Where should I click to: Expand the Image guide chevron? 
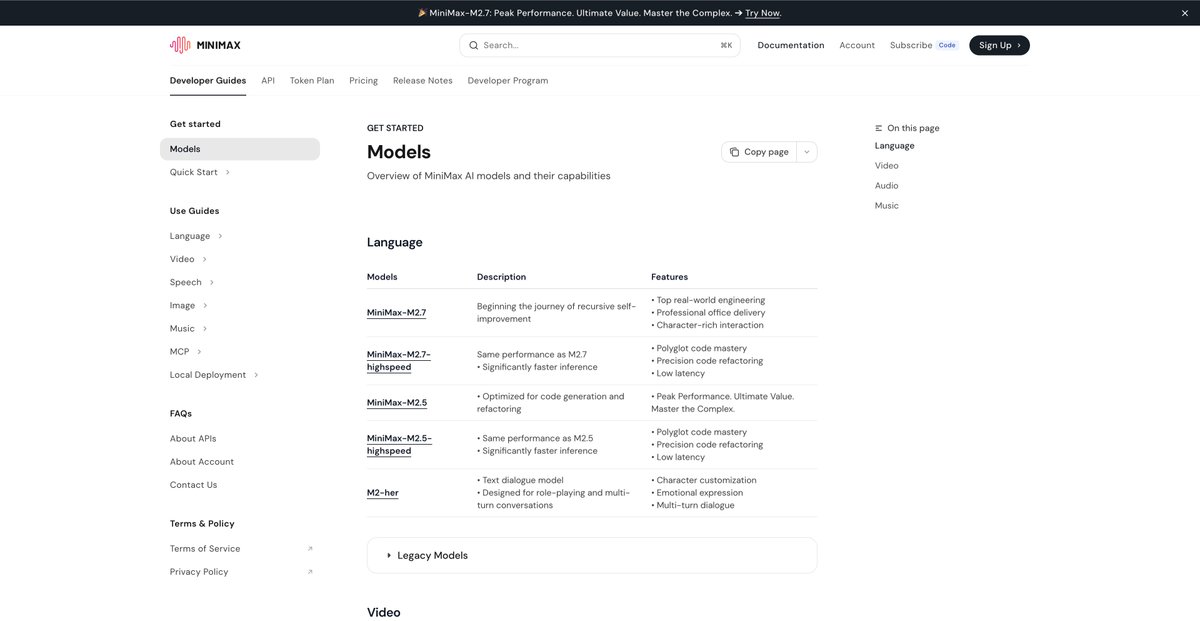205,305
